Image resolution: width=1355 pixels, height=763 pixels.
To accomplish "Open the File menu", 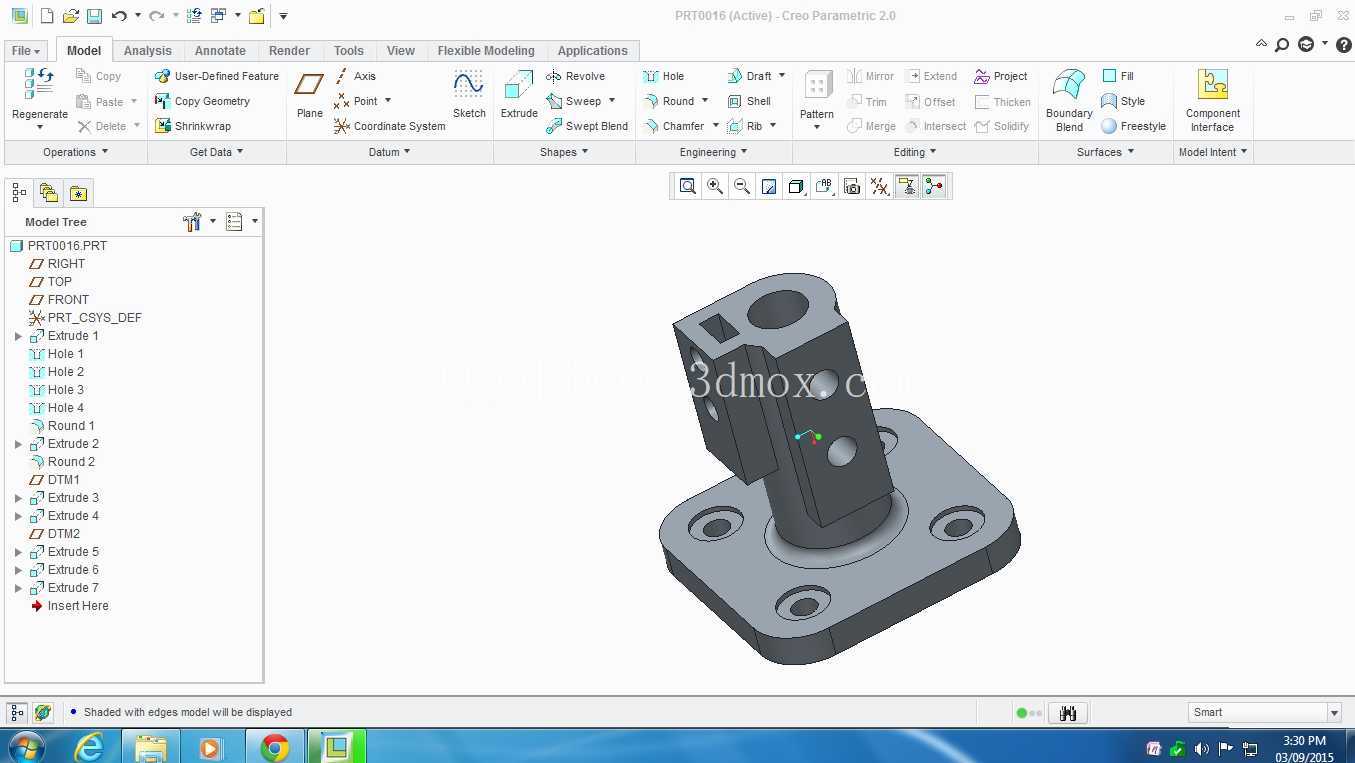I will [x=26, y=51].
